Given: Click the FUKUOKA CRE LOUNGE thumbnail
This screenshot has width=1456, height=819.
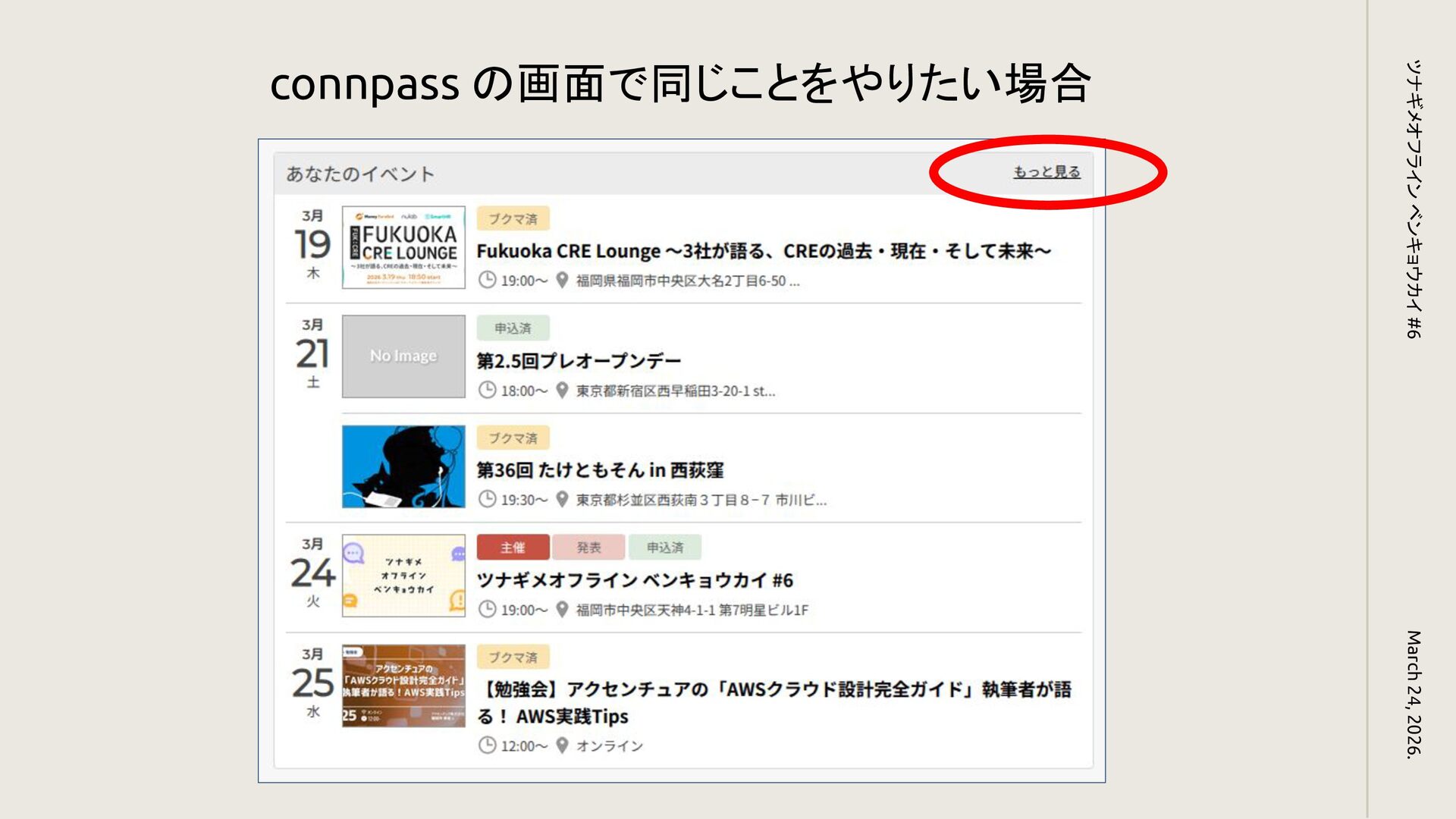Looking at the screenshot, I should 403,247.
